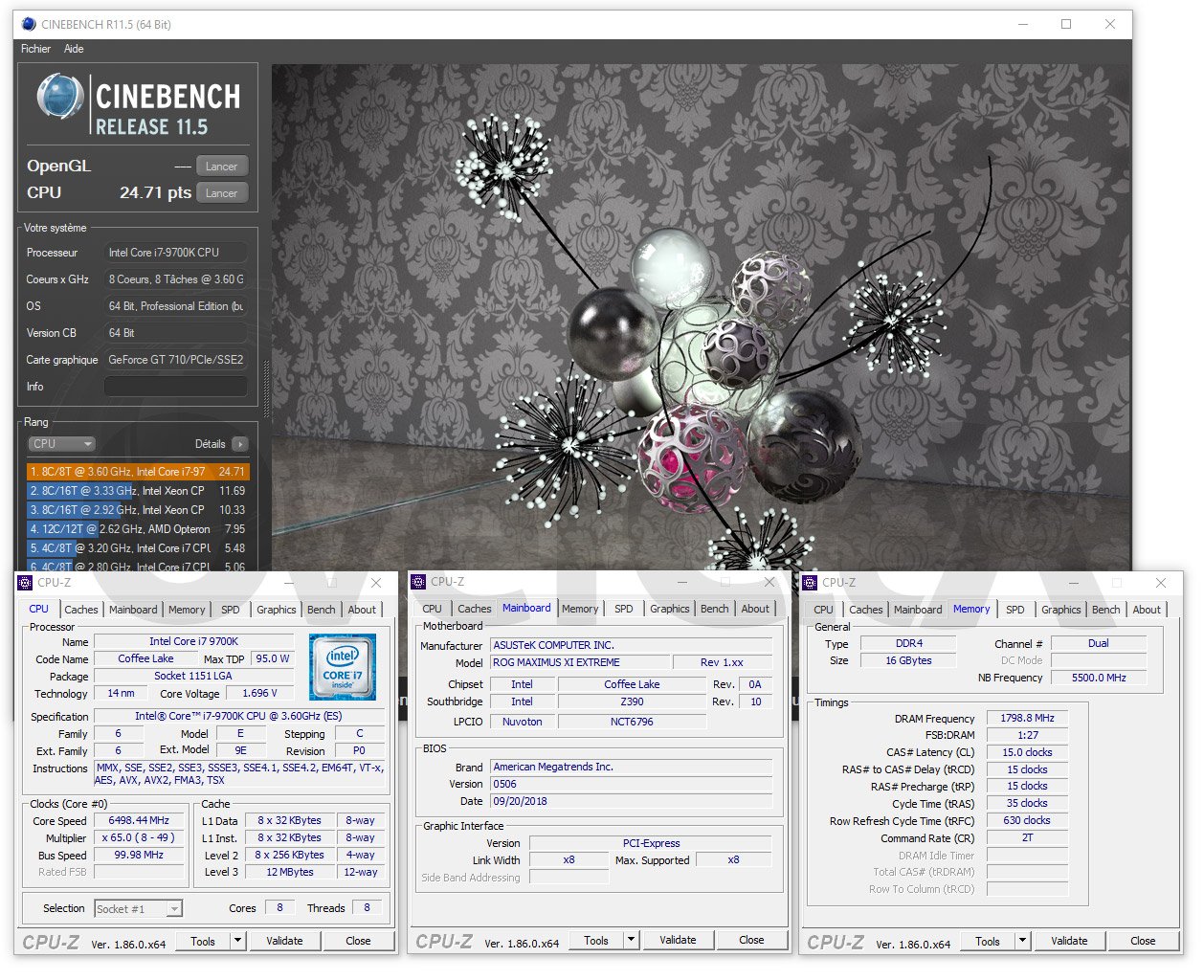Expand the Socket #1 selection dropdown
Screen dimensions: 1204x980
coord(173,909)
